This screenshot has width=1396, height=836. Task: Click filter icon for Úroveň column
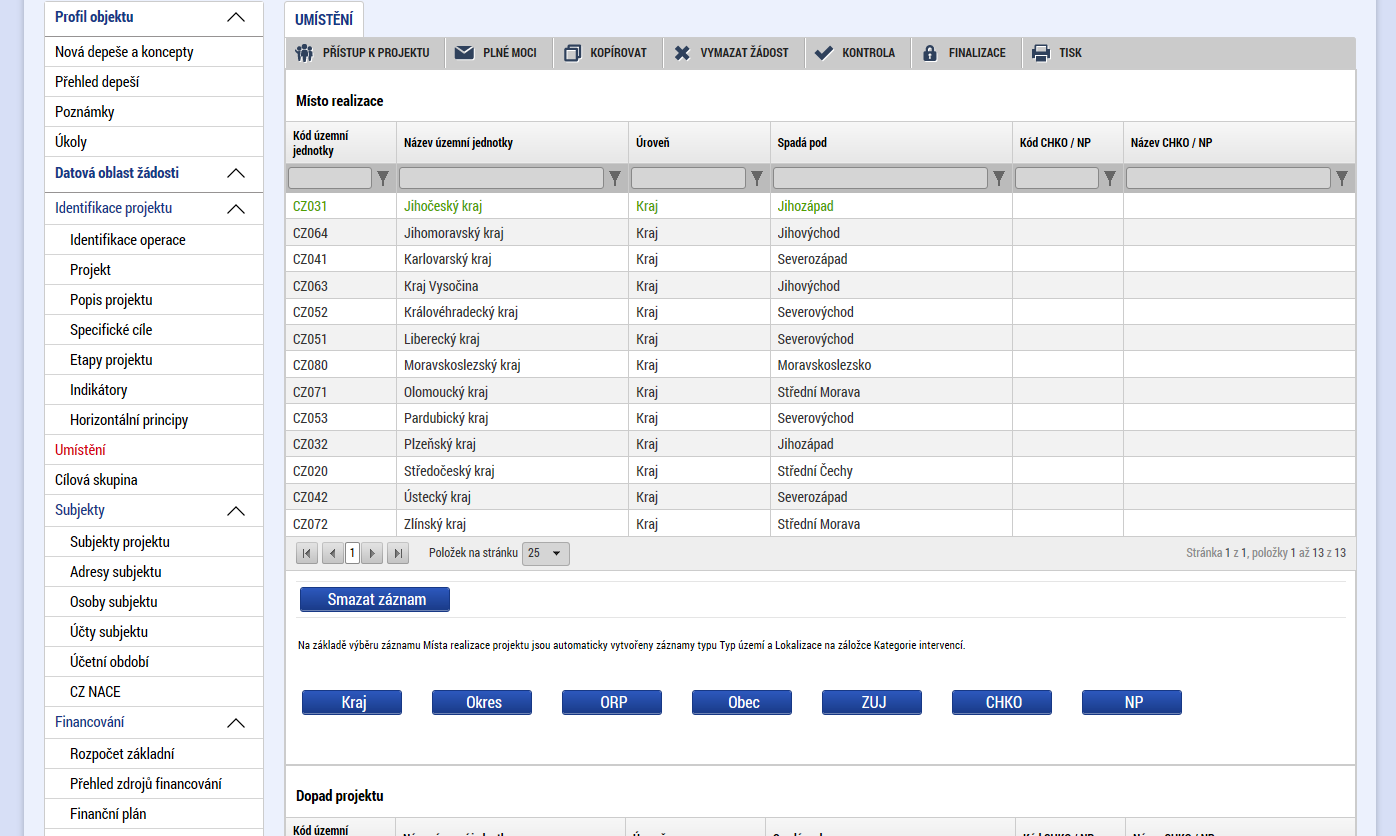tap(757, 178)
